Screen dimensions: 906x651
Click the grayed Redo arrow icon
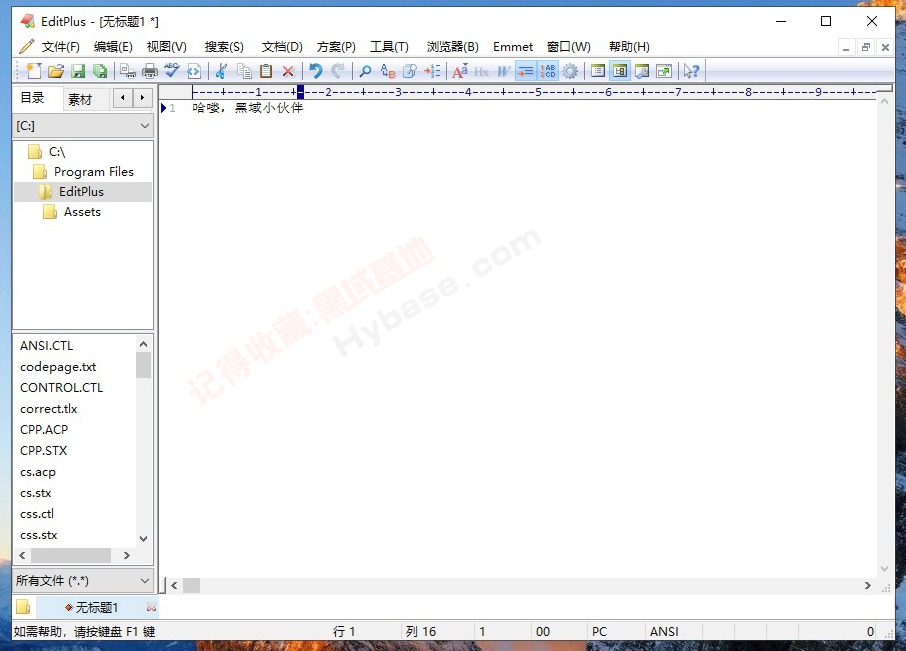click(x=338, y=71)
